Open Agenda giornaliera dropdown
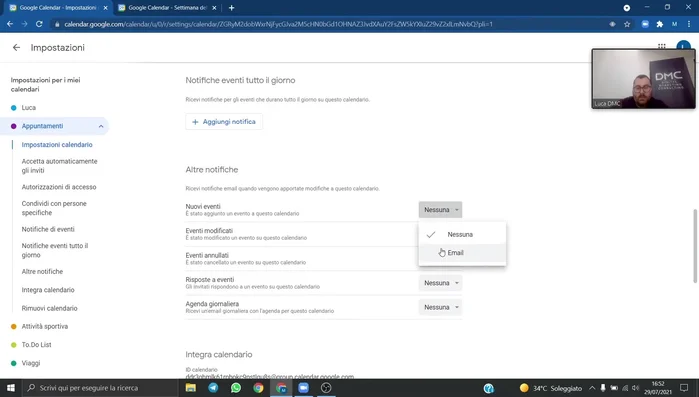 (440, 307)
